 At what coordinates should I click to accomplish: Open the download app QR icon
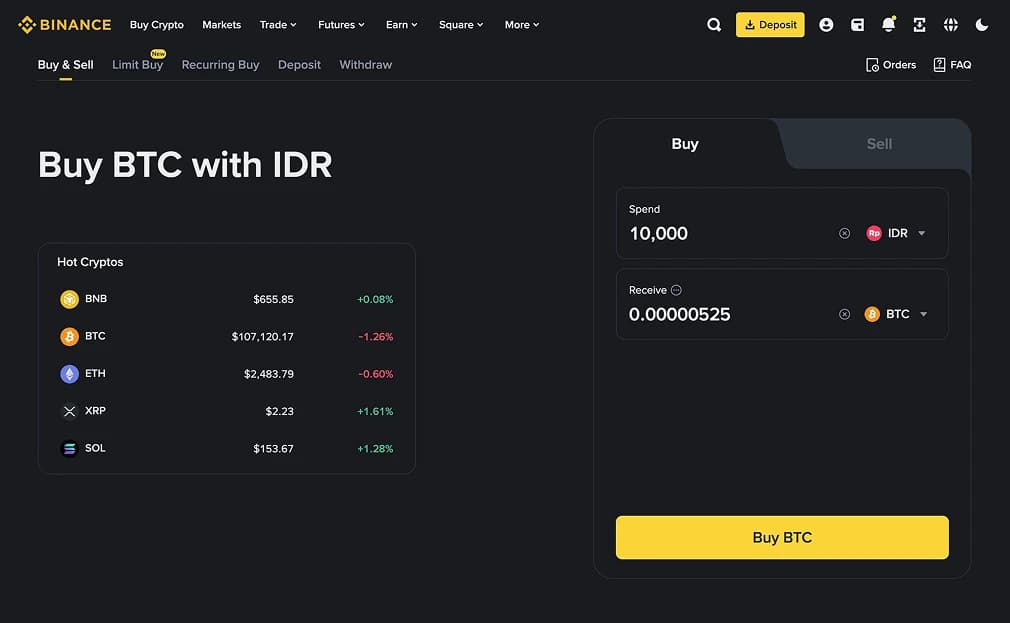(919, 24)
